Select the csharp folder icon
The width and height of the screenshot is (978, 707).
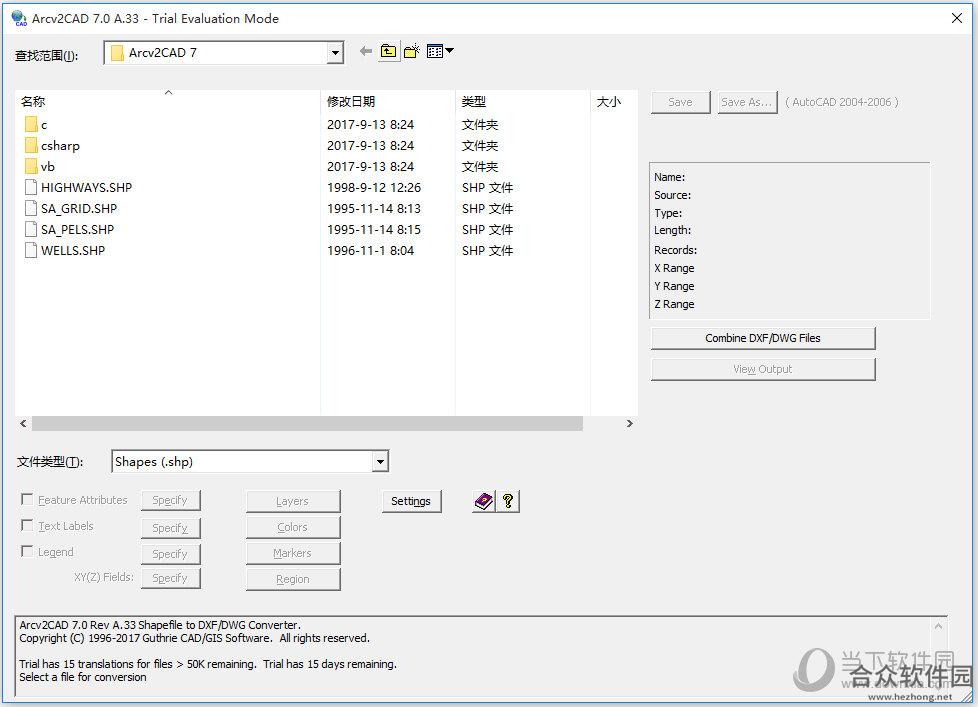(31, 146)
